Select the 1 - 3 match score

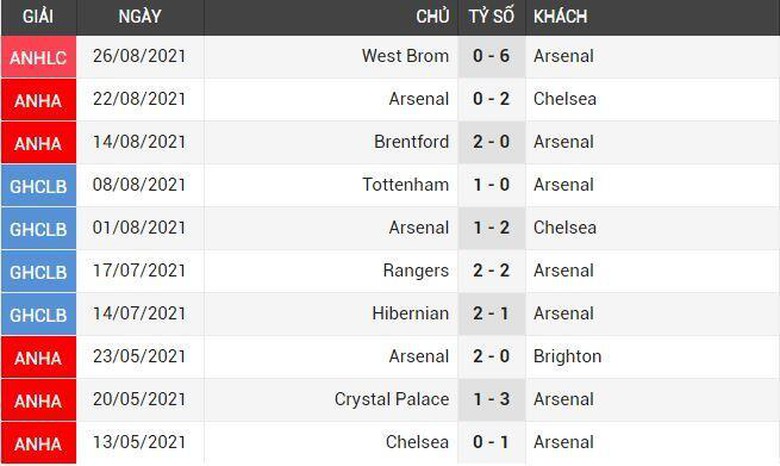[x=491, y=399]
